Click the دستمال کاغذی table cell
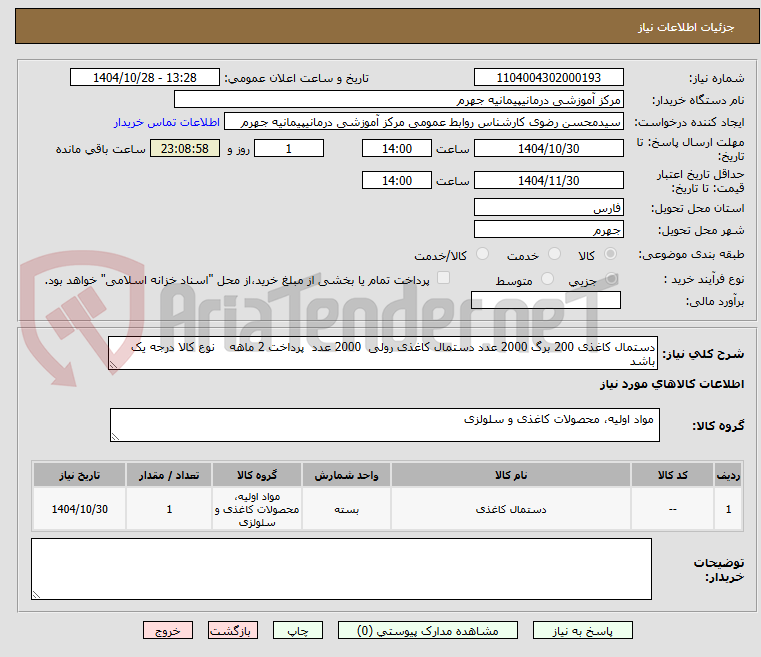 coord(511,509)
